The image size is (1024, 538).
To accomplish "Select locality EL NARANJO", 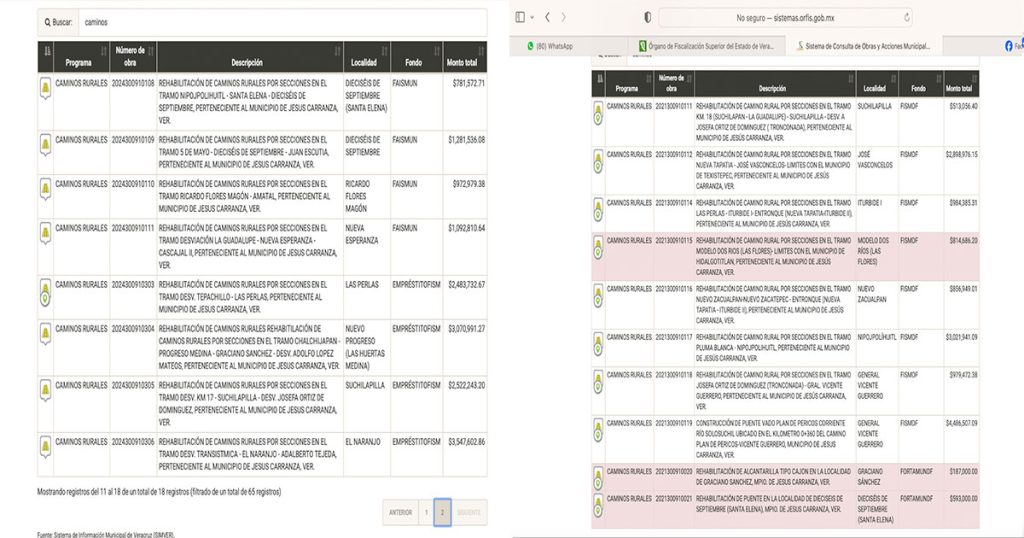I will point(362,442).
